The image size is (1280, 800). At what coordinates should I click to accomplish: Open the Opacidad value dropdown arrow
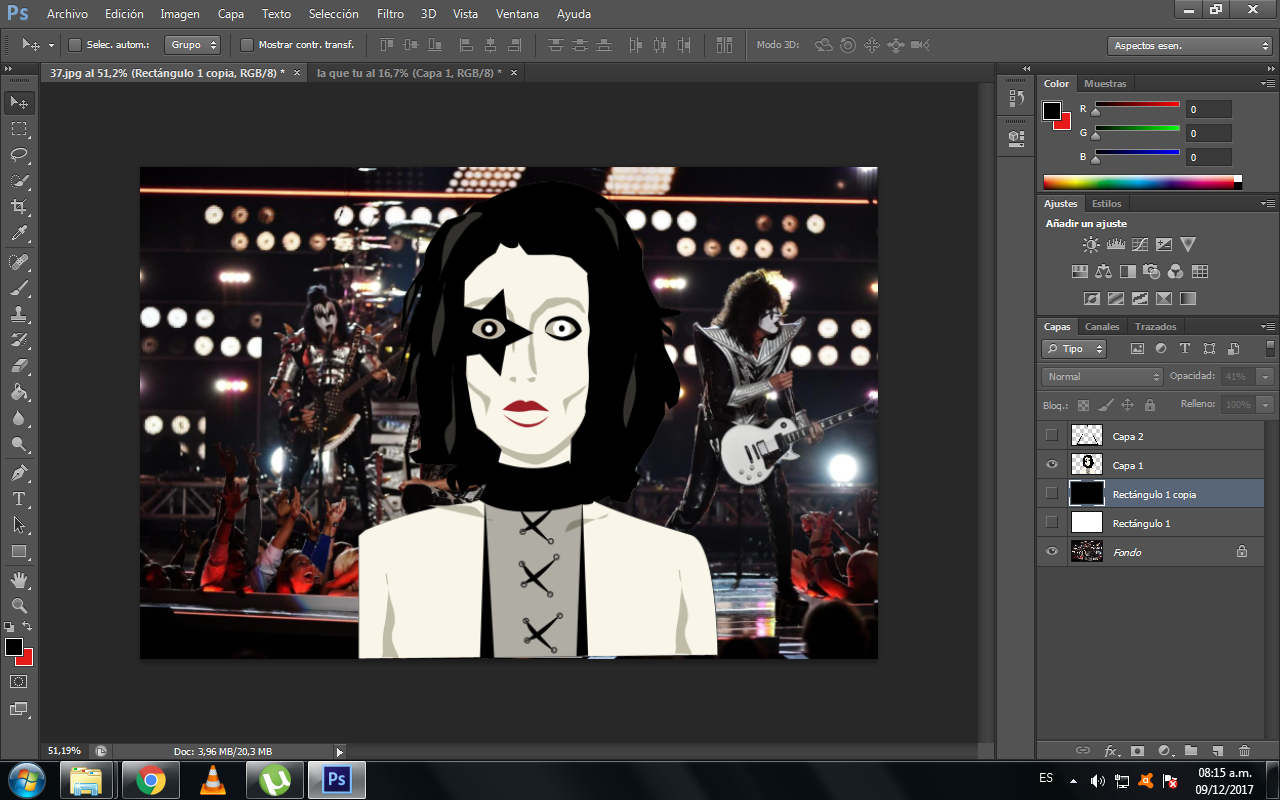(1266, 377)
